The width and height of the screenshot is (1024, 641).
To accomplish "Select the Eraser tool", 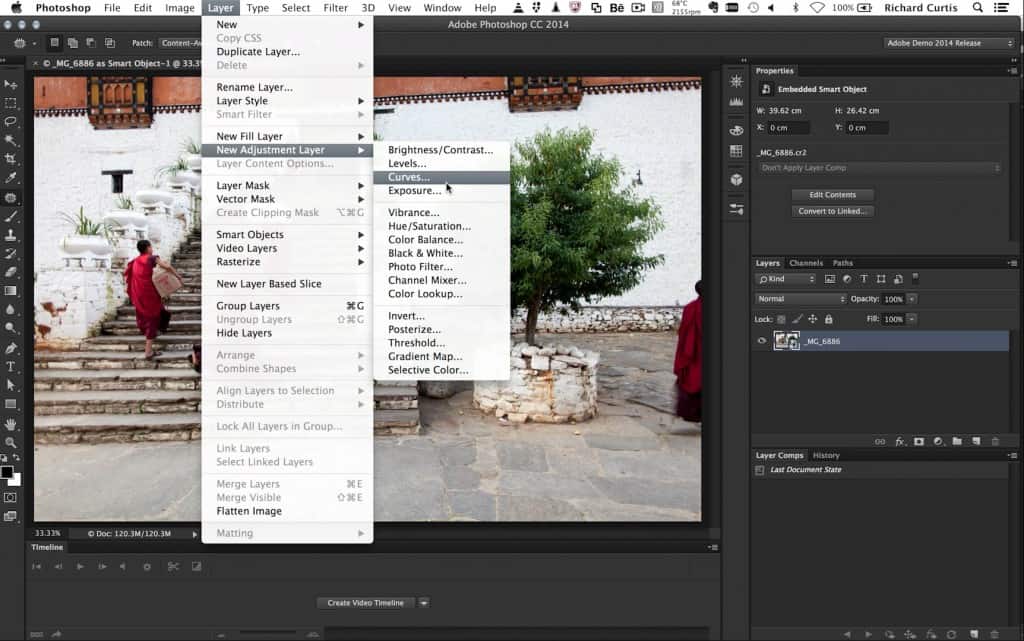I will coord(10,272).
